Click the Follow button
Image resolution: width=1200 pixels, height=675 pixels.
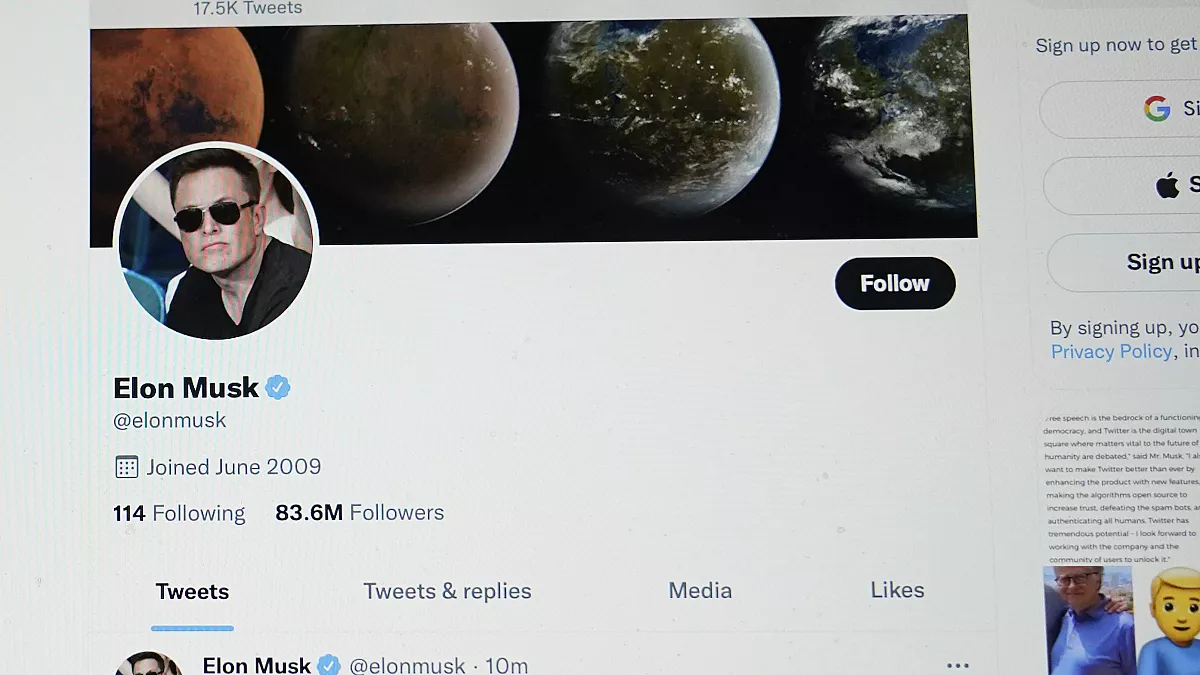pos(895,284)
